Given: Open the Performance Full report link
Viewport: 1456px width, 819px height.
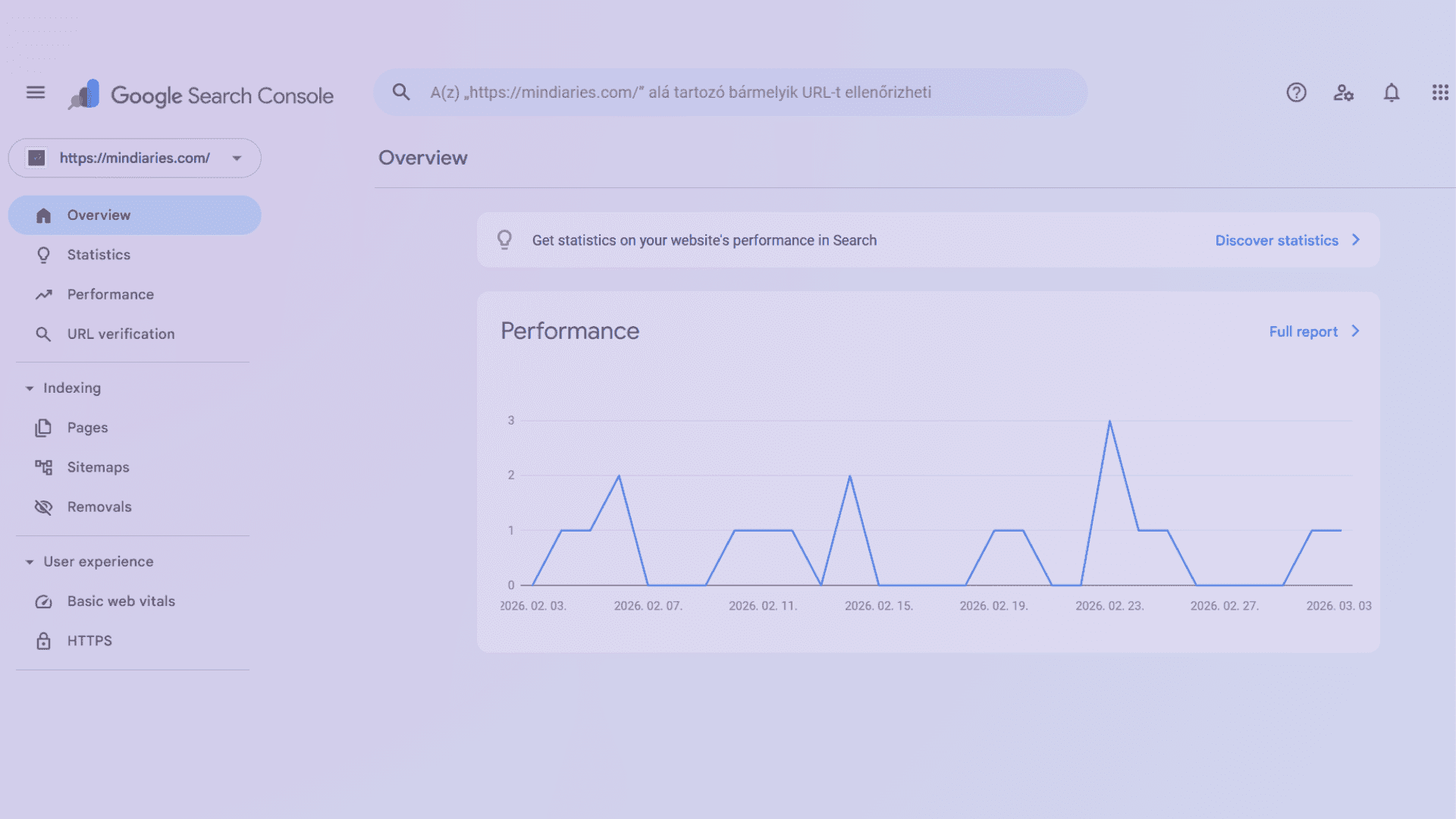Looking at the screenshot, I should [1303, 331].
